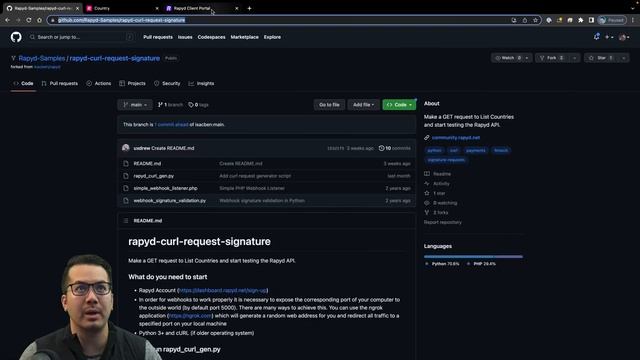Click the Fork button
The height and width of the screenshot is (360, 640).
point(552,58)
